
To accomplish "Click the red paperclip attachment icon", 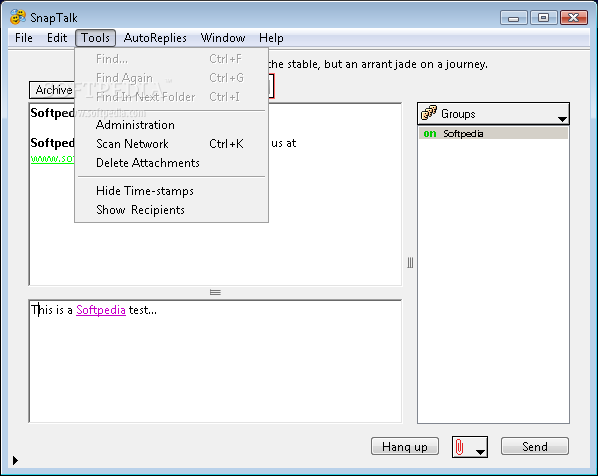I will coord(460,447).
